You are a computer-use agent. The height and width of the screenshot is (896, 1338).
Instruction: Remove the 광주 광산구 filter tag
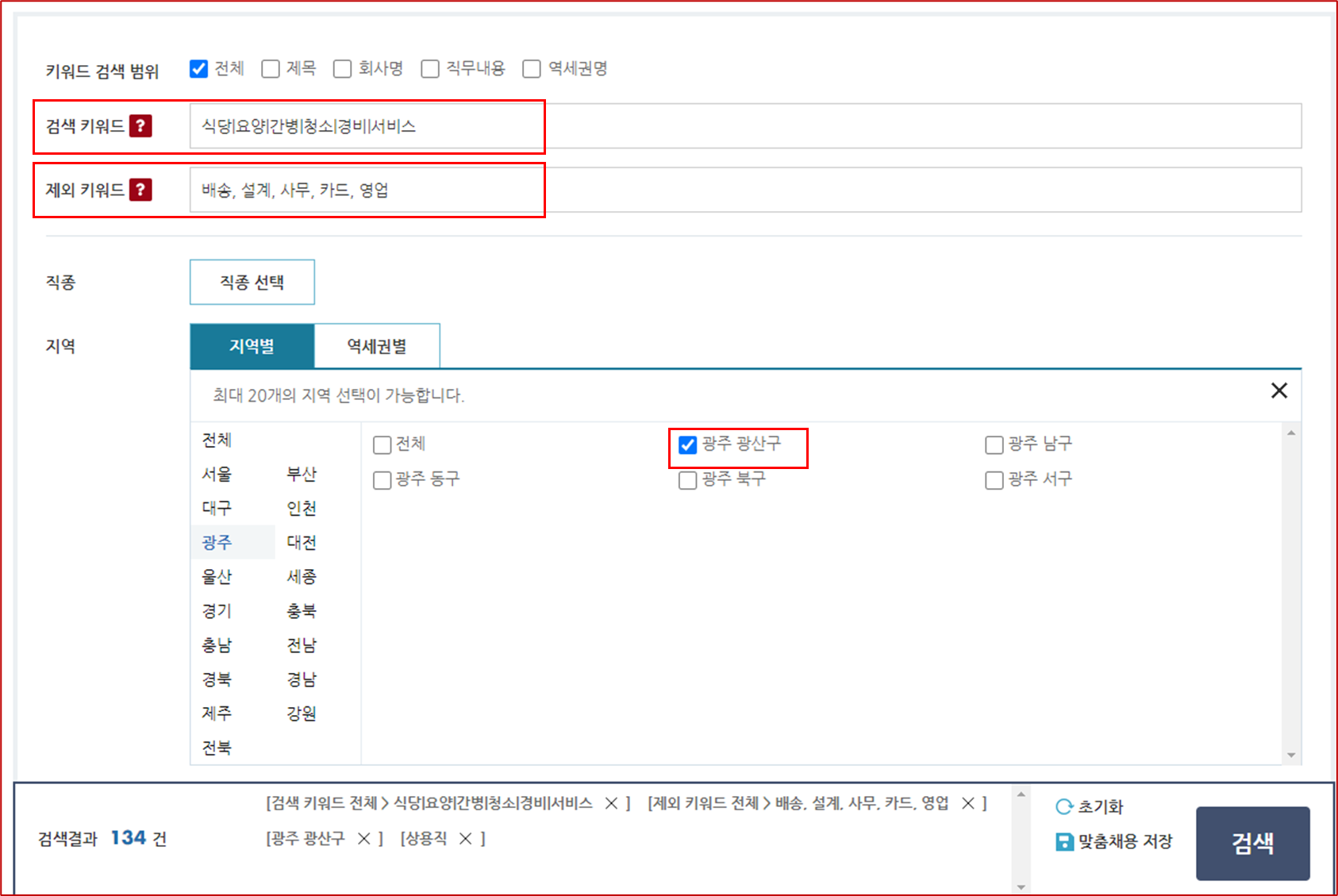click(x=364, y=838)
